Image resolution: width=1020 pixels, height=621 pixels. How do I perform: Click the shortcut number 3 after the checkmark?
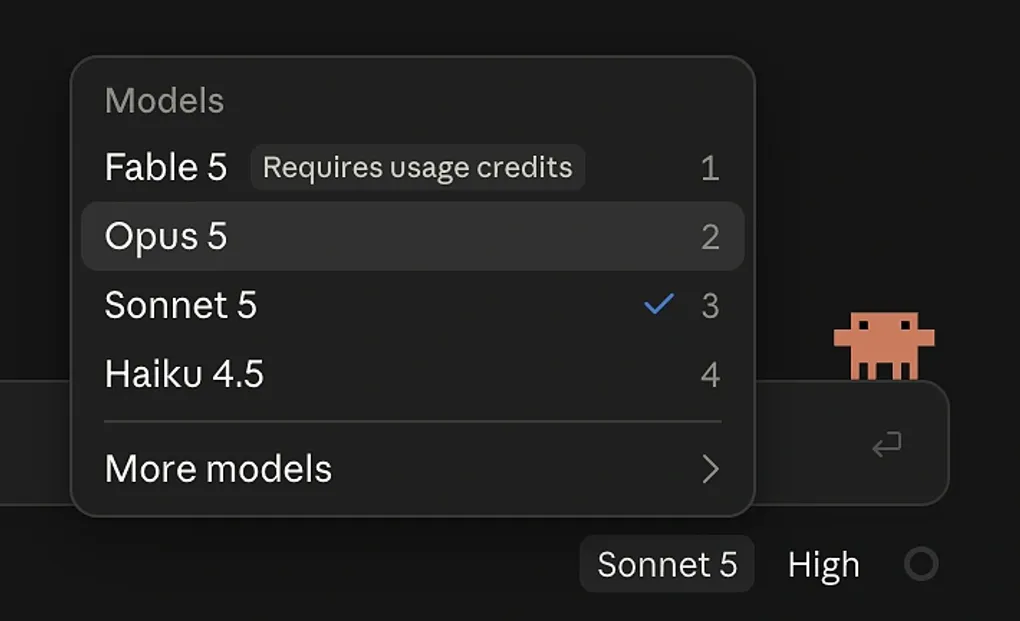pos(710,306)
